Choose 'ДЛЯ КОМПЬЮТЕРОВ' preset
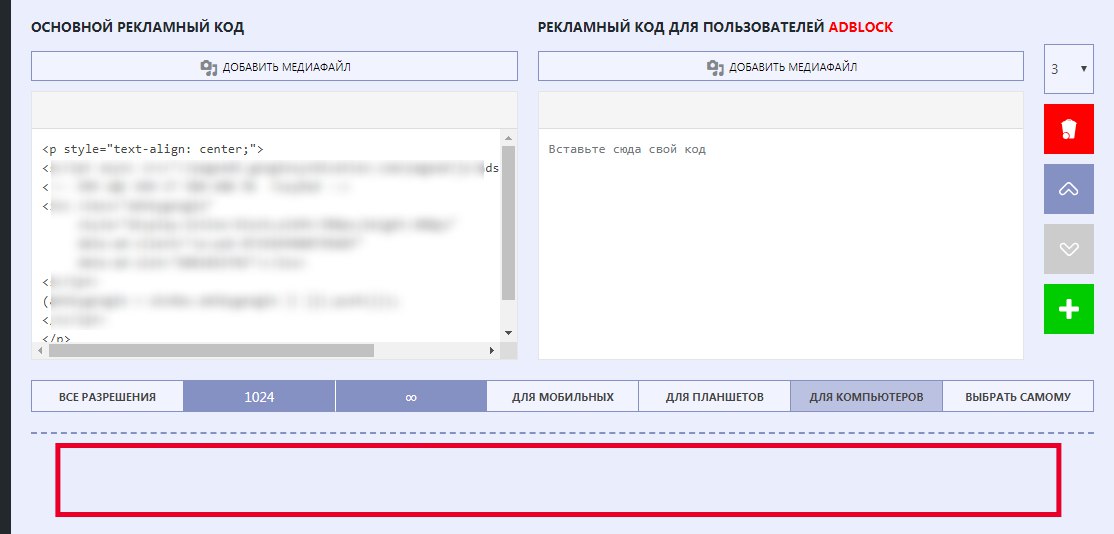Viewport: 1114px width, 534px height. 866,396
